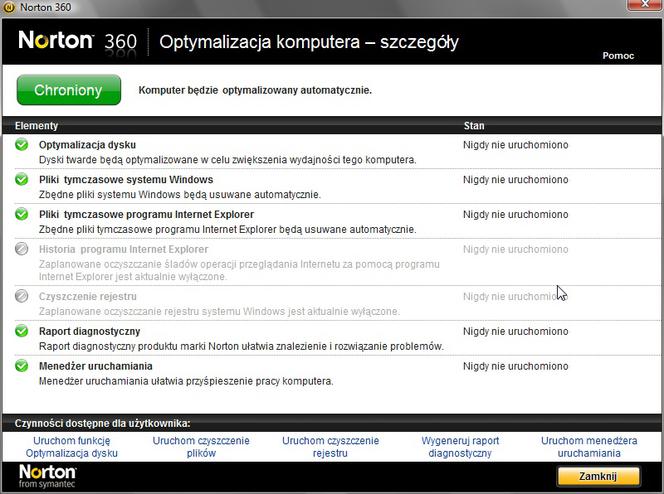Click the Stan column header
664x494 pixels.
click(474, 126)
